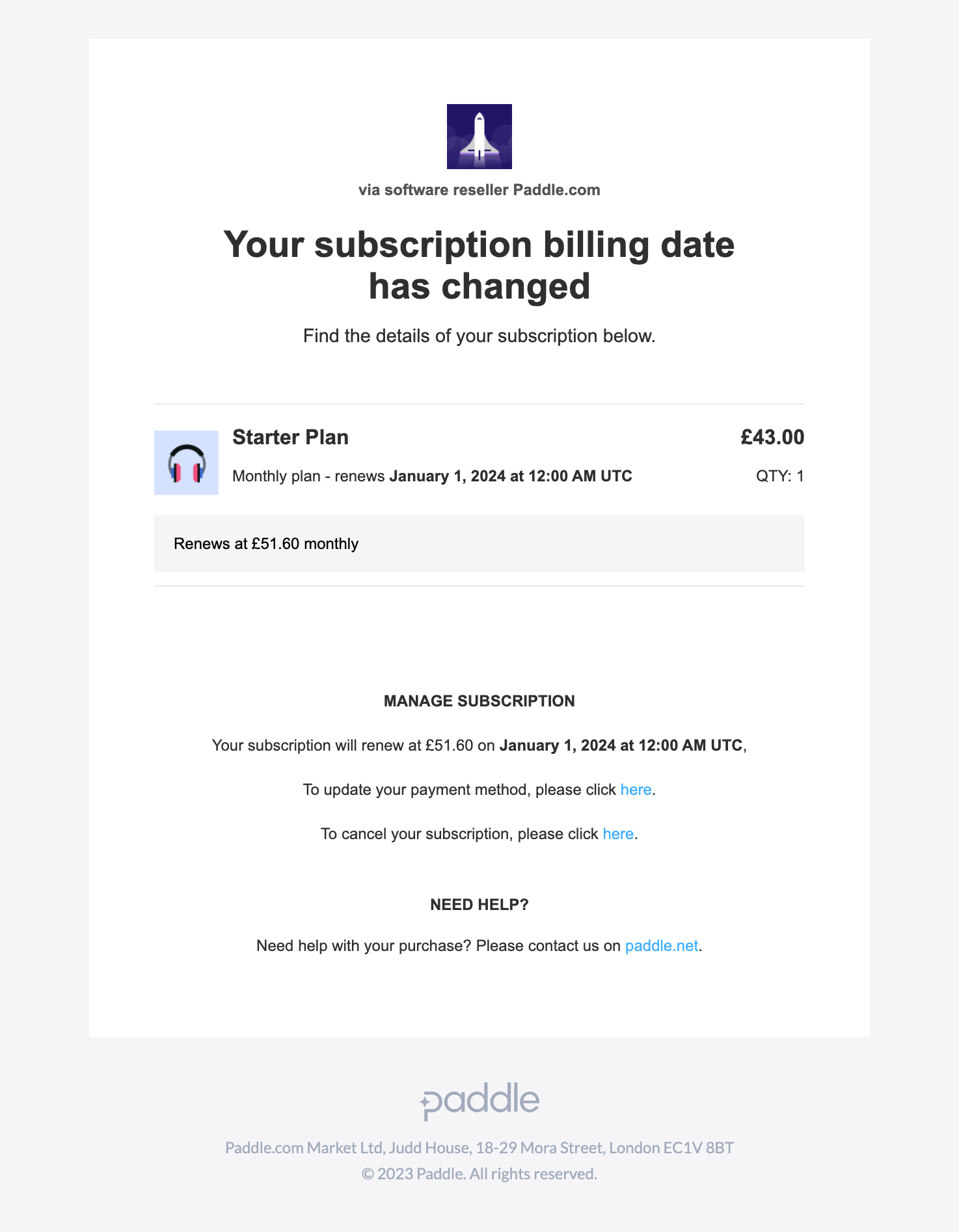Viewport: 959px width, 1232px height.
Task: Click the headphones product thumbnail
Action: coord(186,462)
